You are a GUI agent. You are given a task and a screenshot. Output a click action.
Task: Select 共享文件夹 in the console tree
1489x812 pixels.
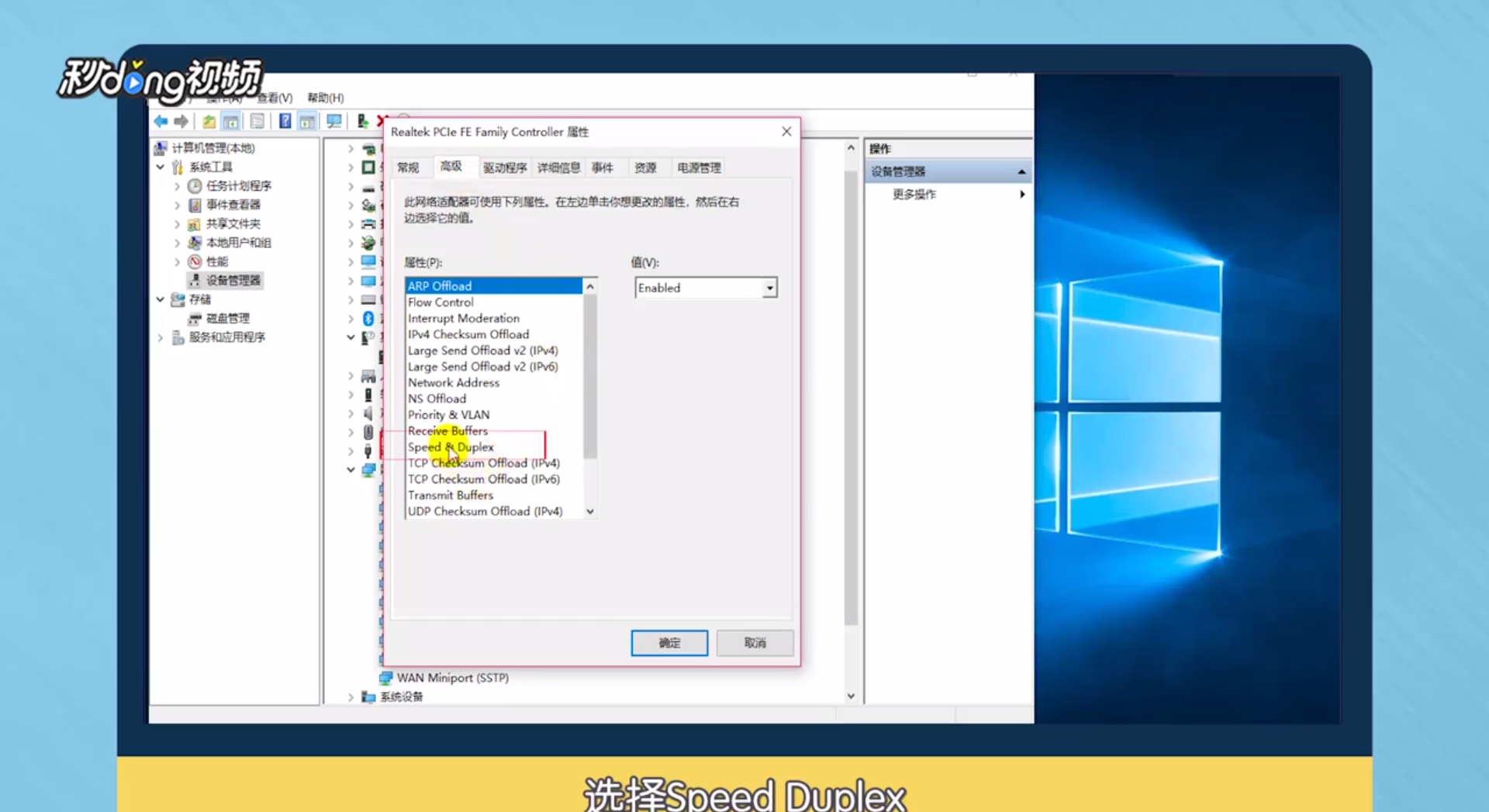tap(233, 223)
